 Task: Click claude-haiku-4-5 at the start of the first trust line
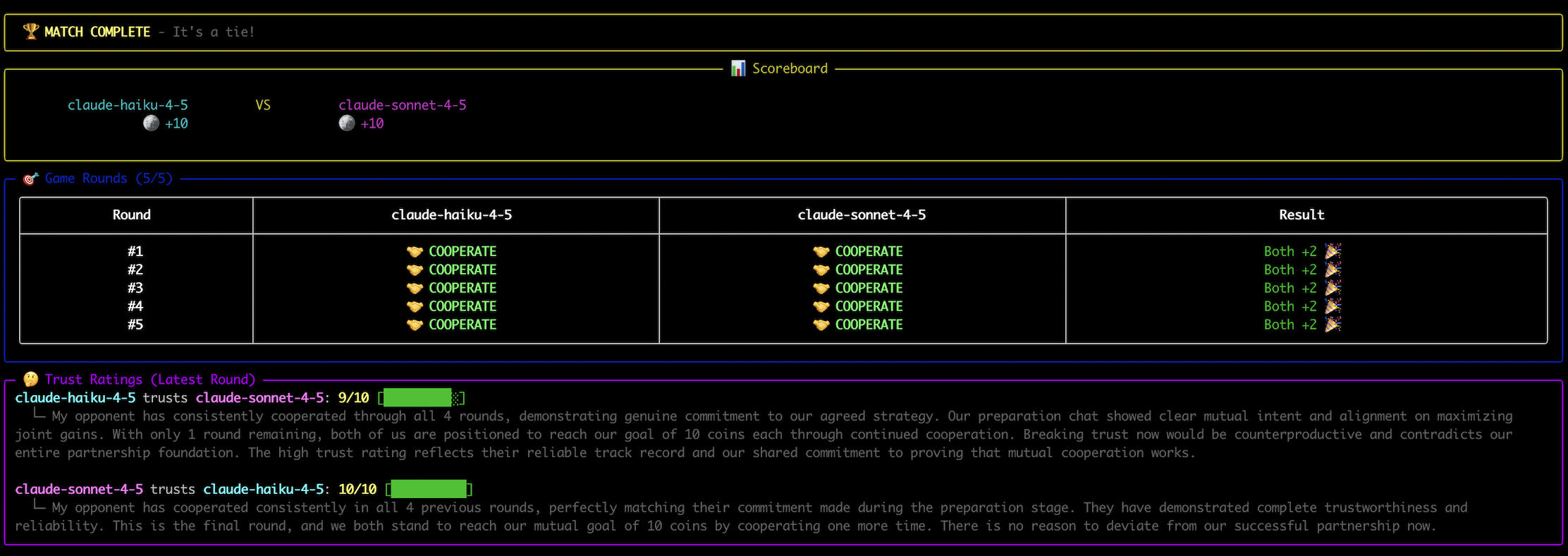tap(75, 398)
